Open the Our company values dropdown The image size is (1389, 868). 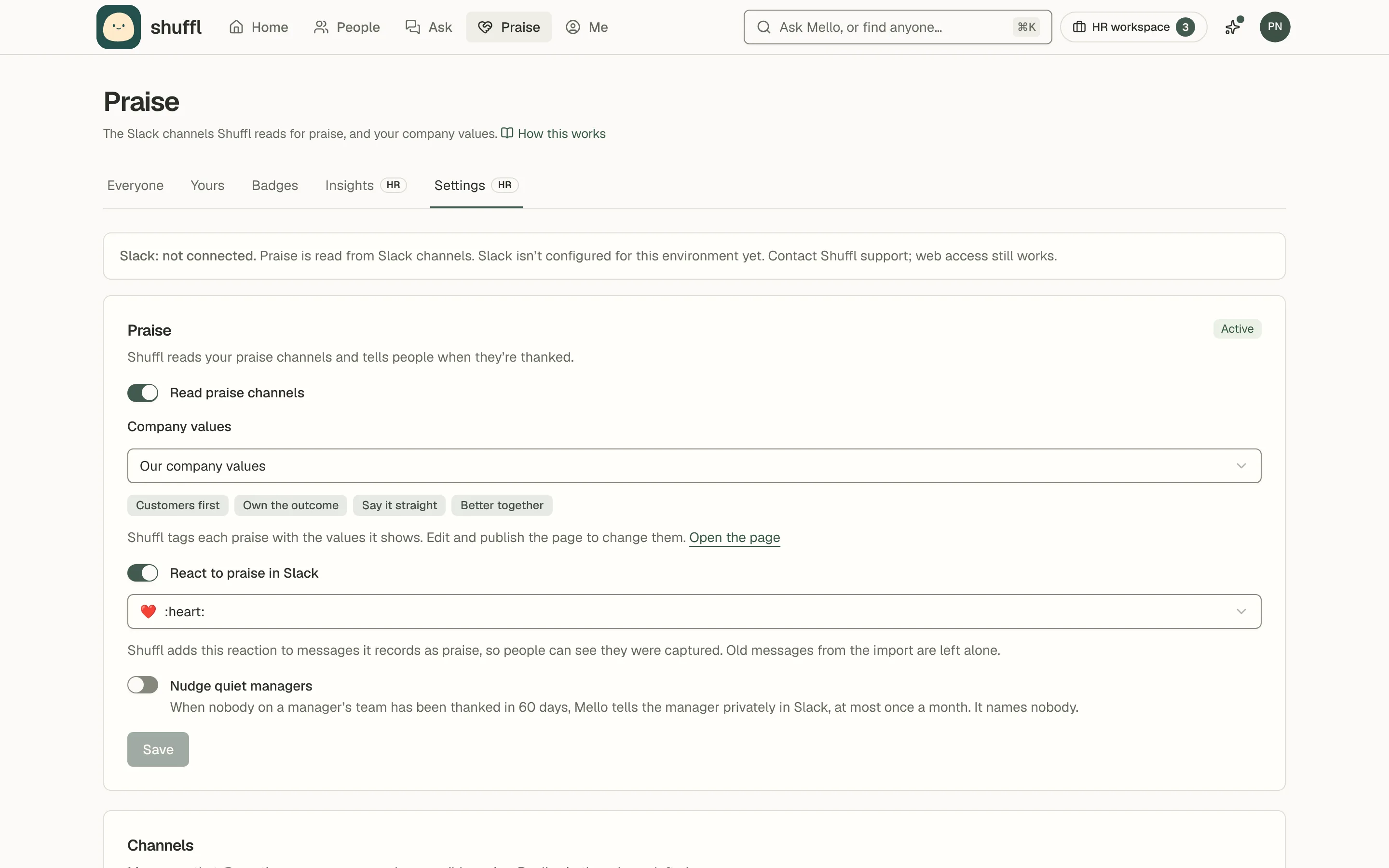point(694,465)
